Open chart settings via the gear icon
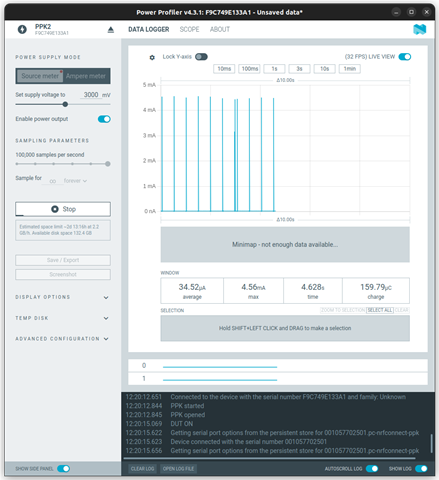 (x=152, y=57)
